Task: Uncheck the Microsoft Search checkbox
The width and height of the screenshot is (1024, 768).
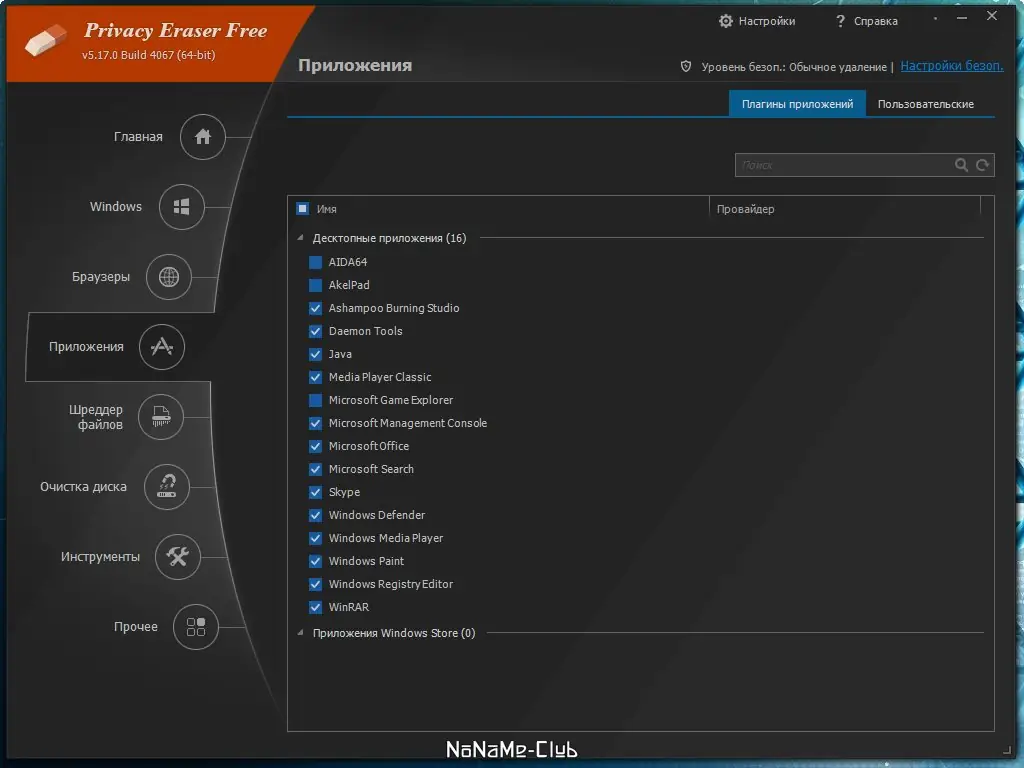Action: (x=315, y=469)
